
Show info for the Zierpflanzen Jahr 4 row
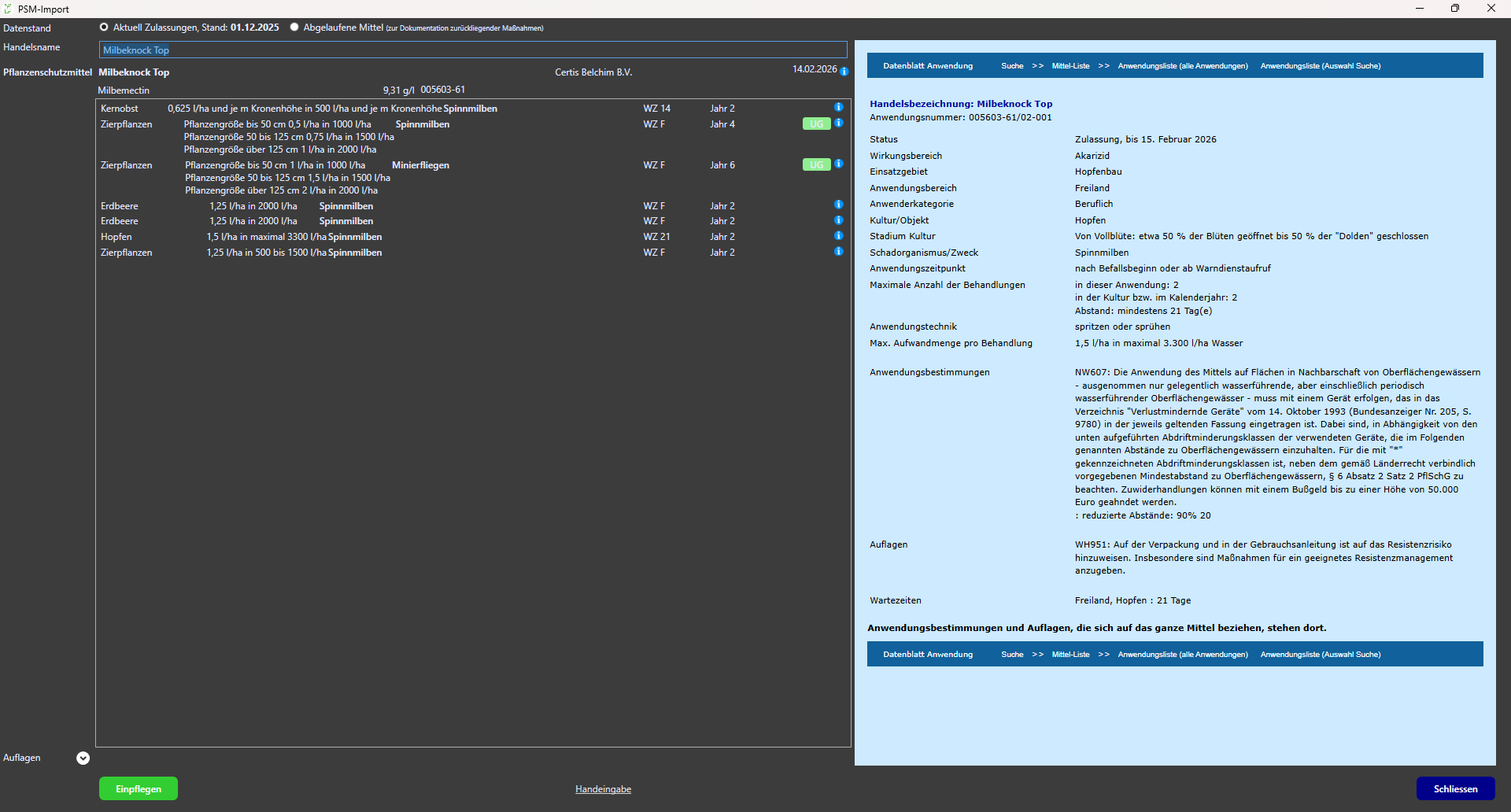coord(838,123)
